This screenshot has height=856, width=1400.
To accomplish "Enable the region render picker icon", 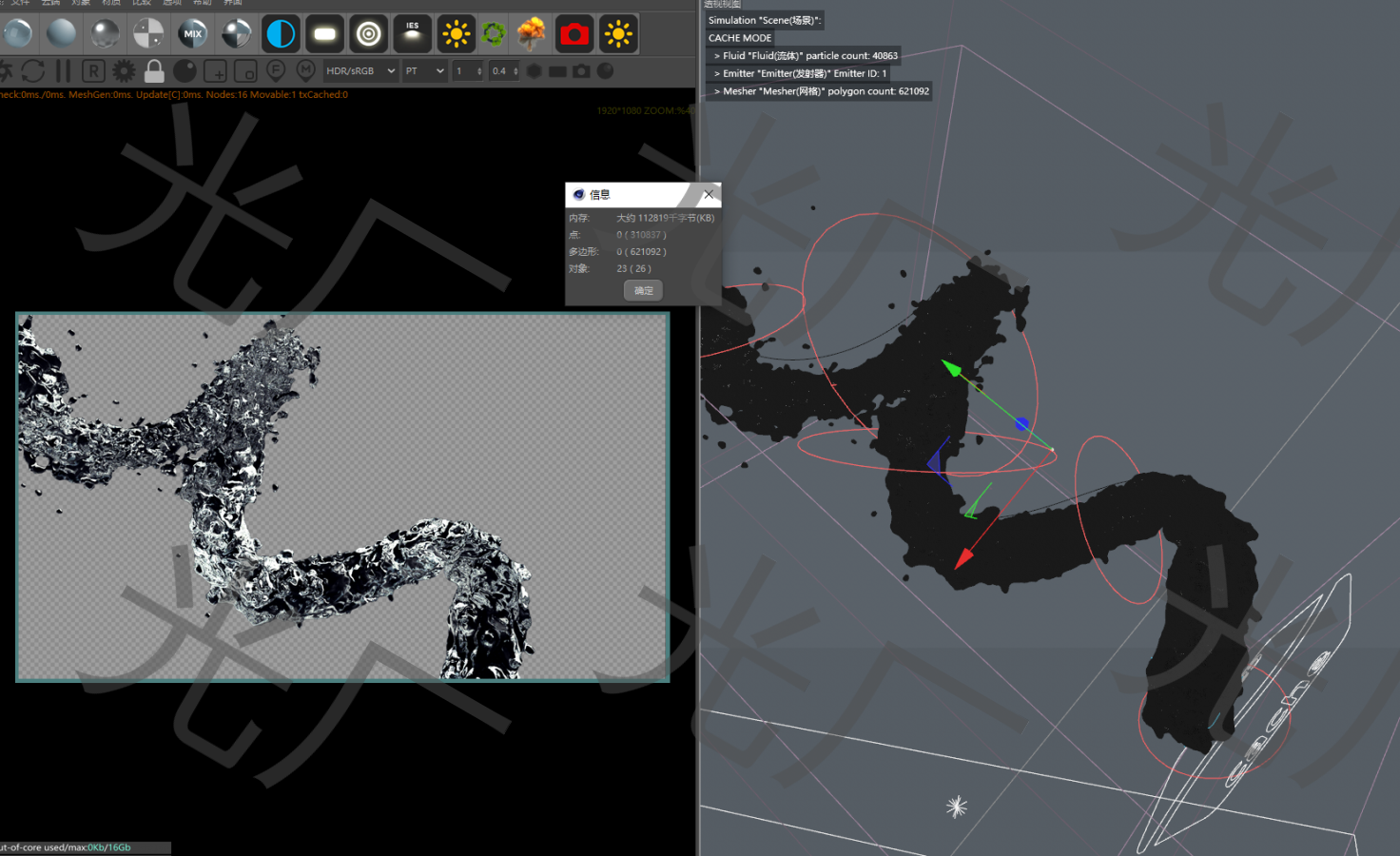I will point(246,70).
